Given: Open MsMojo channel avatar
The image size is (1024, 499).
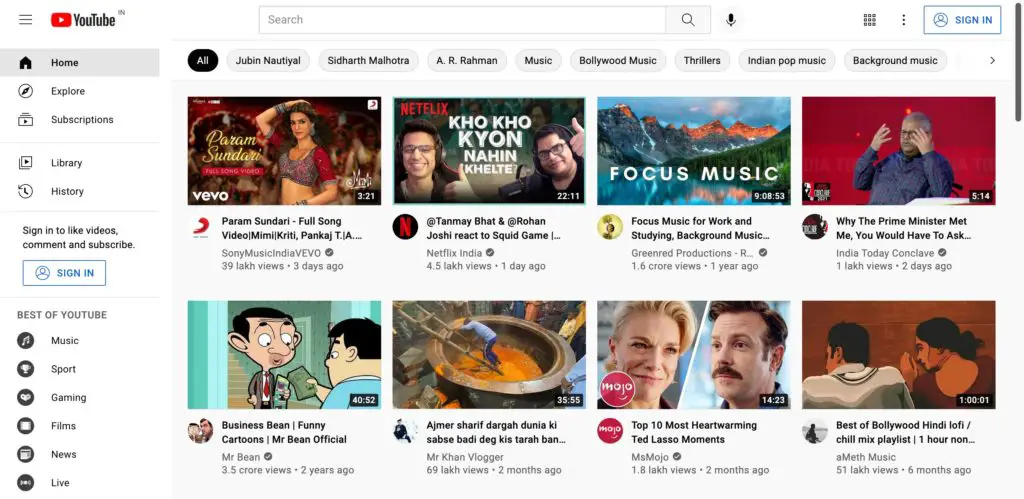Looking at the screenshot, I should coord(610,430).
